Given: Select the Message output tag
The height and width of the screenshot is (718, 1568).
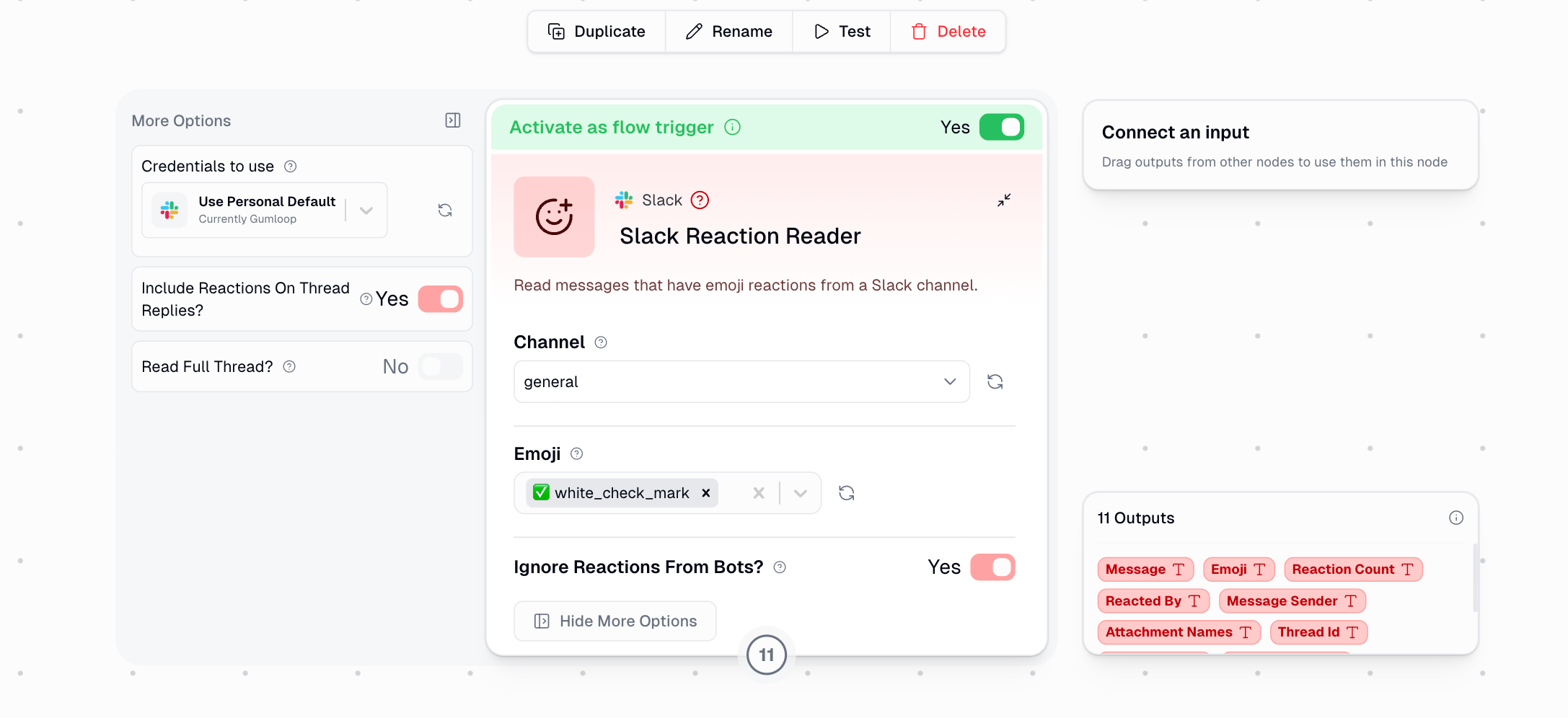Looking at the screenshot, I should [1145, 569].
